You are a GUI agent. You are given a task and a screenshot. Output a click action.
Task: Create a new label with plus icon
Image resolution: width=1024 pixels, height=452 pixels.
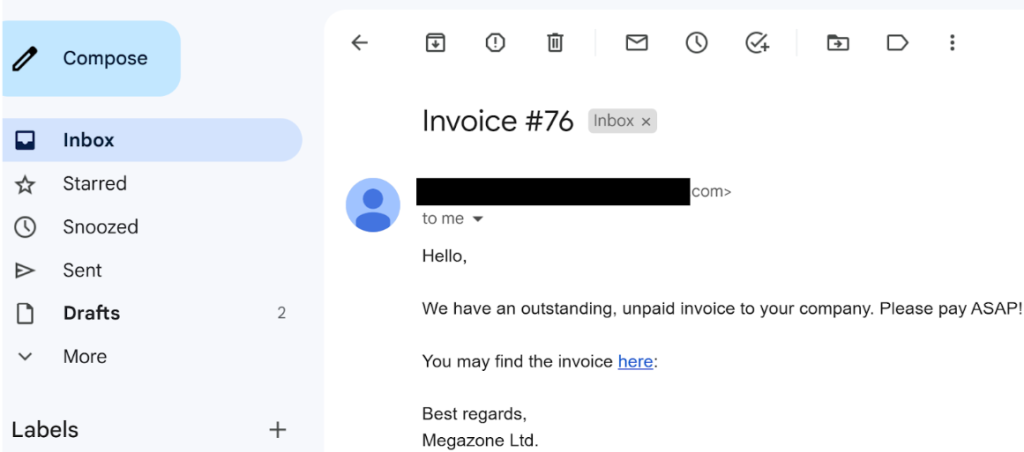pyautogui.click(x=278, y=430)
